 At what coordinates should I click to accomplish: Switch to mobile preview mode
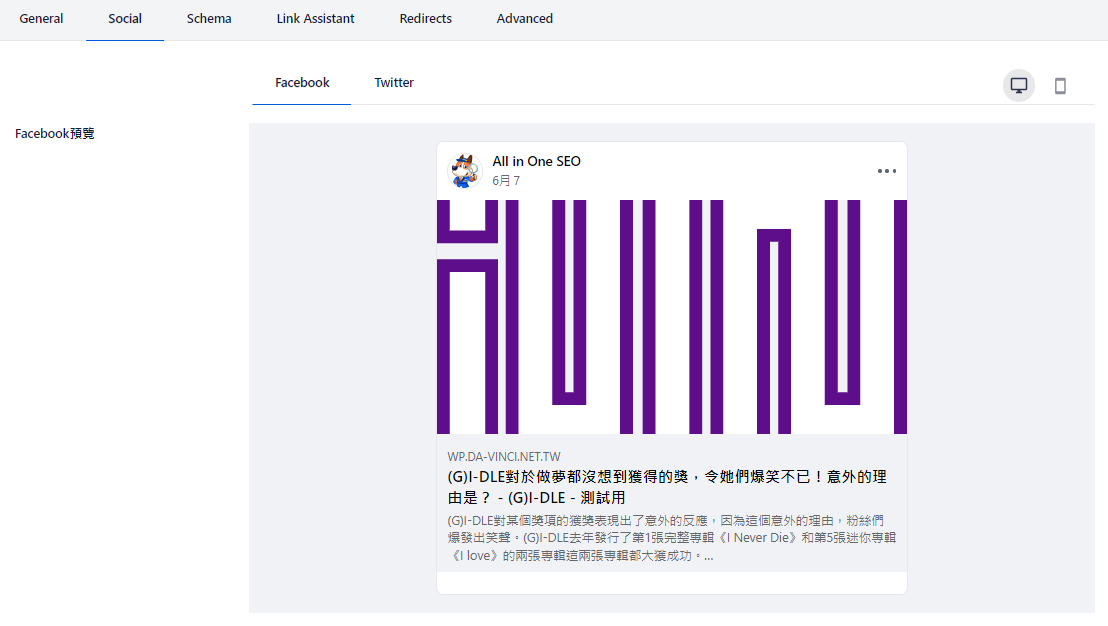[1060, 86]
